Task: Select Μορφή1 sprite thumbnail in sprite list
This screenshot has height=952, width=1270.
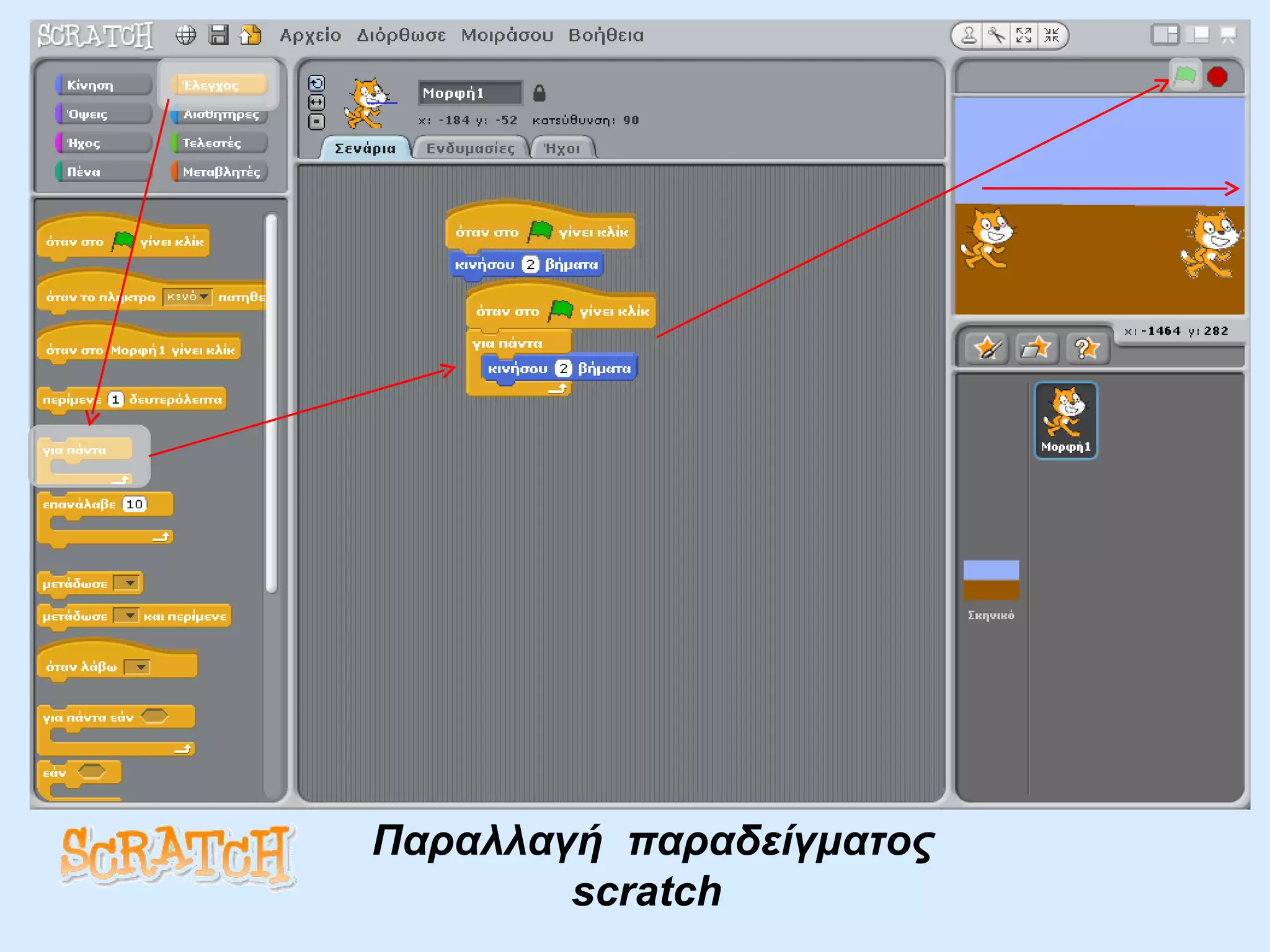Action: (1065, 421)
